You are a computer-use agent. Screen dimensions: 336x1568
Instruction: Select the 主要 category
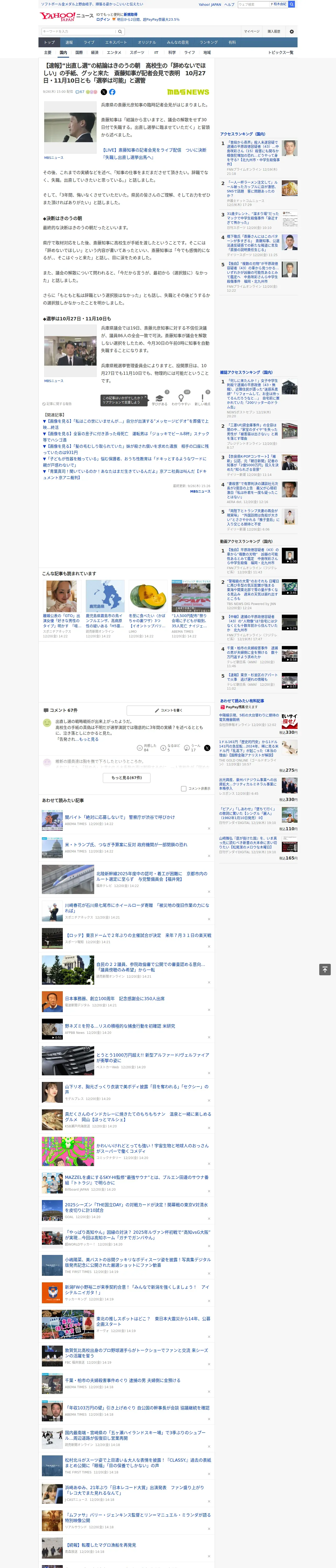coord(48,52)
